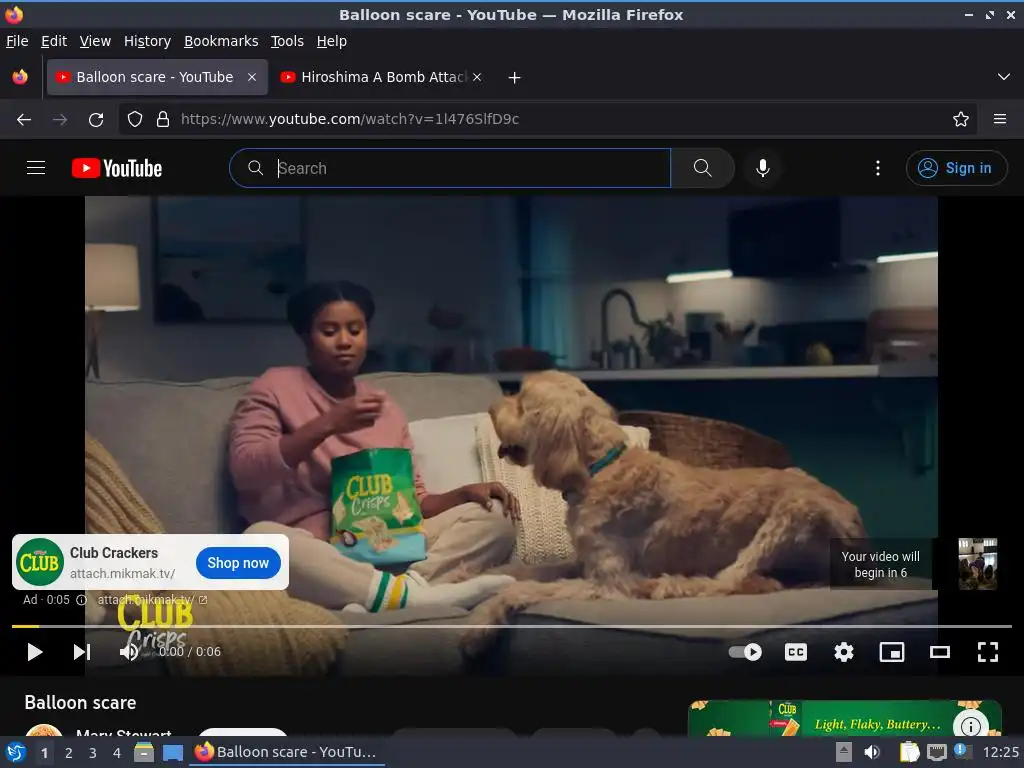
Task: Show ad info icon next to Ad 0:05
Action: (x=81, y=600)
